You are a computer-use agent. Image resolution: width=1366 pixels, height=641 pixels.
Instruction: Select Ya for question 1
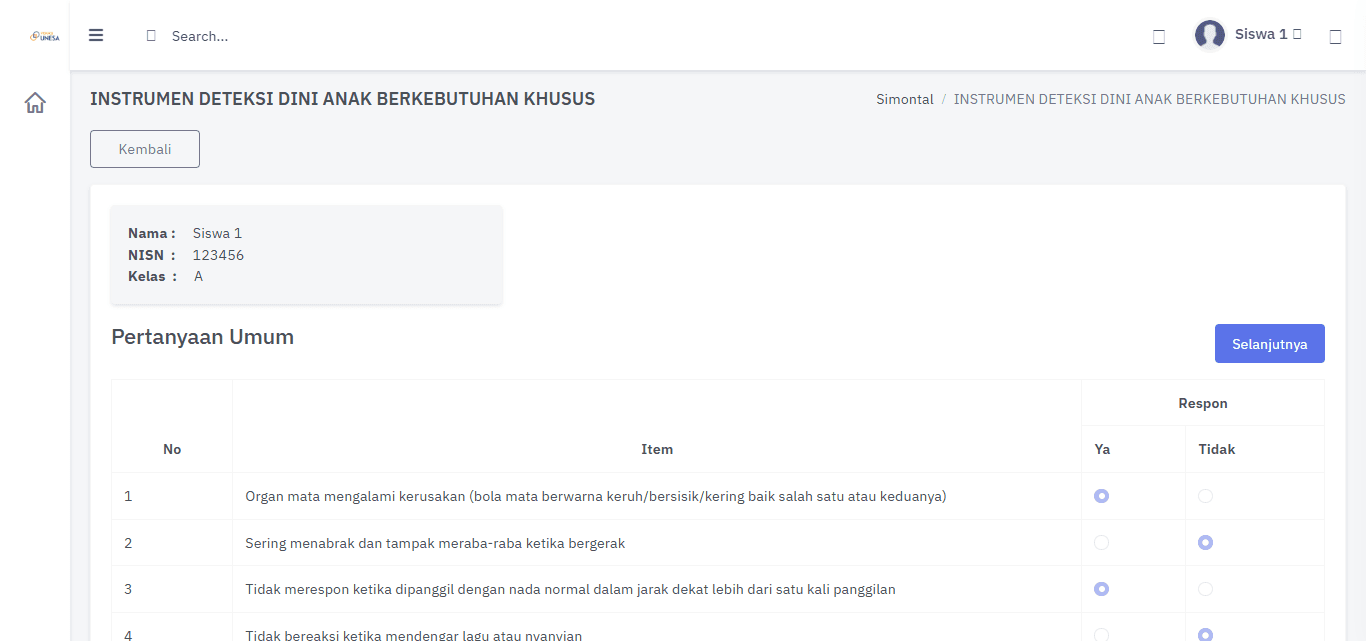pyautogui.click(x=1101, y=496)
